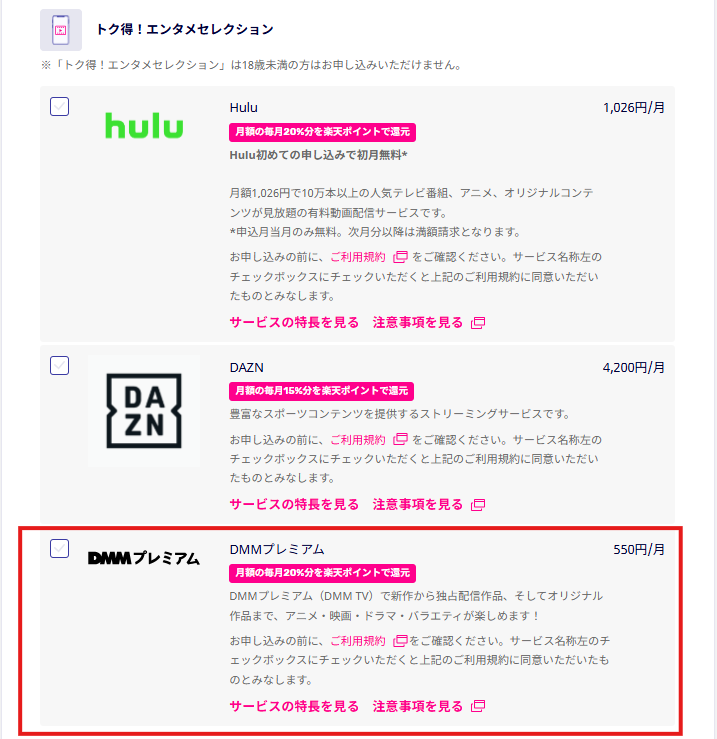717x739 pixels.
Task: Open Hulu 注意事項を見る link
Action: point(418,322)
